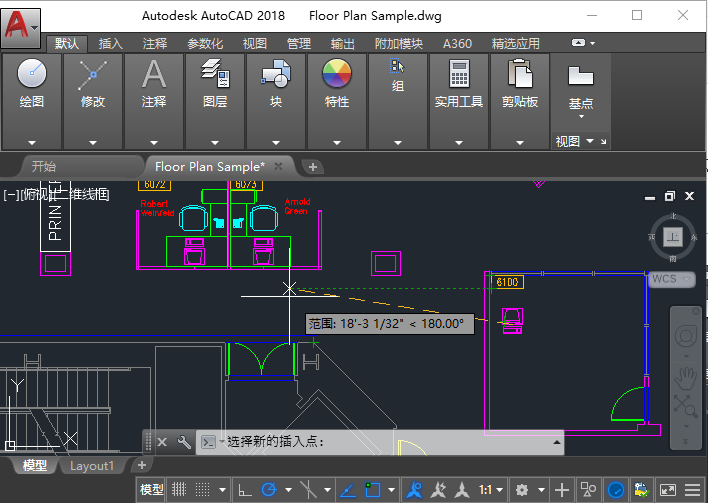Select the Pan hand tool in navigation bar

(x=685, y=378)
